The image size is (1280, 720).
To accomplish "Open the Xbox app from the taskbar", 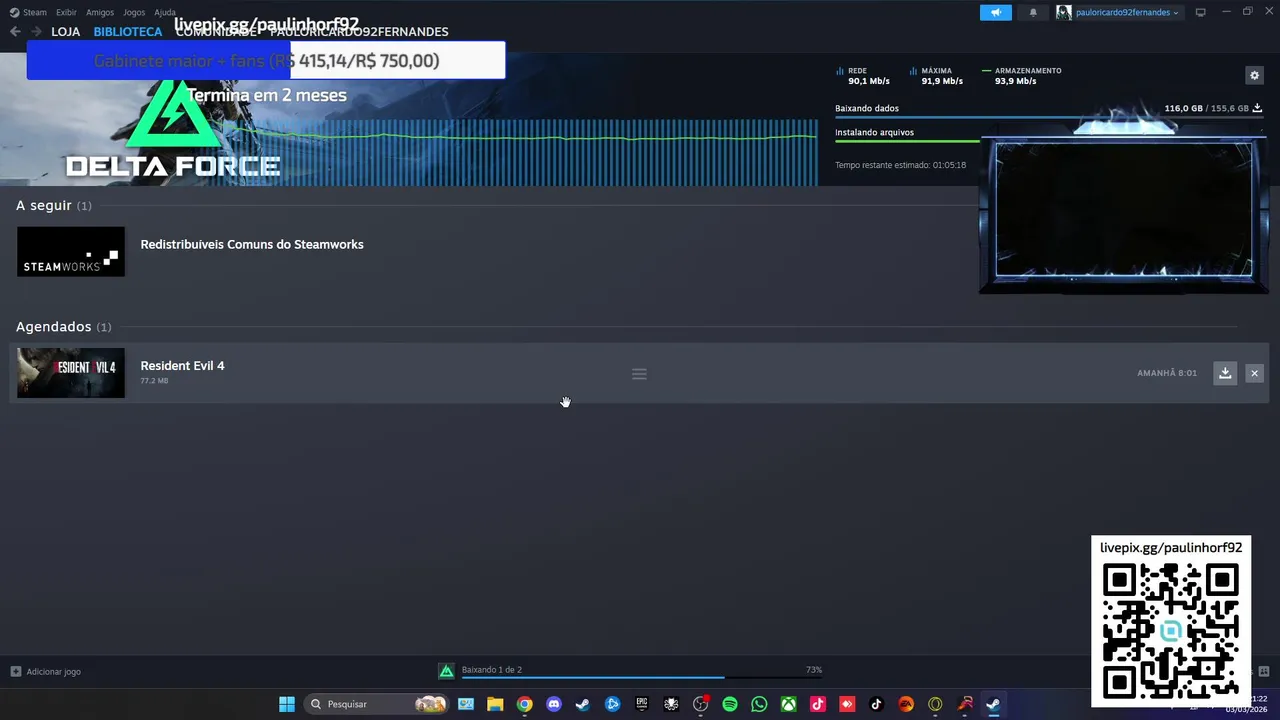I will tap(789, 704).
